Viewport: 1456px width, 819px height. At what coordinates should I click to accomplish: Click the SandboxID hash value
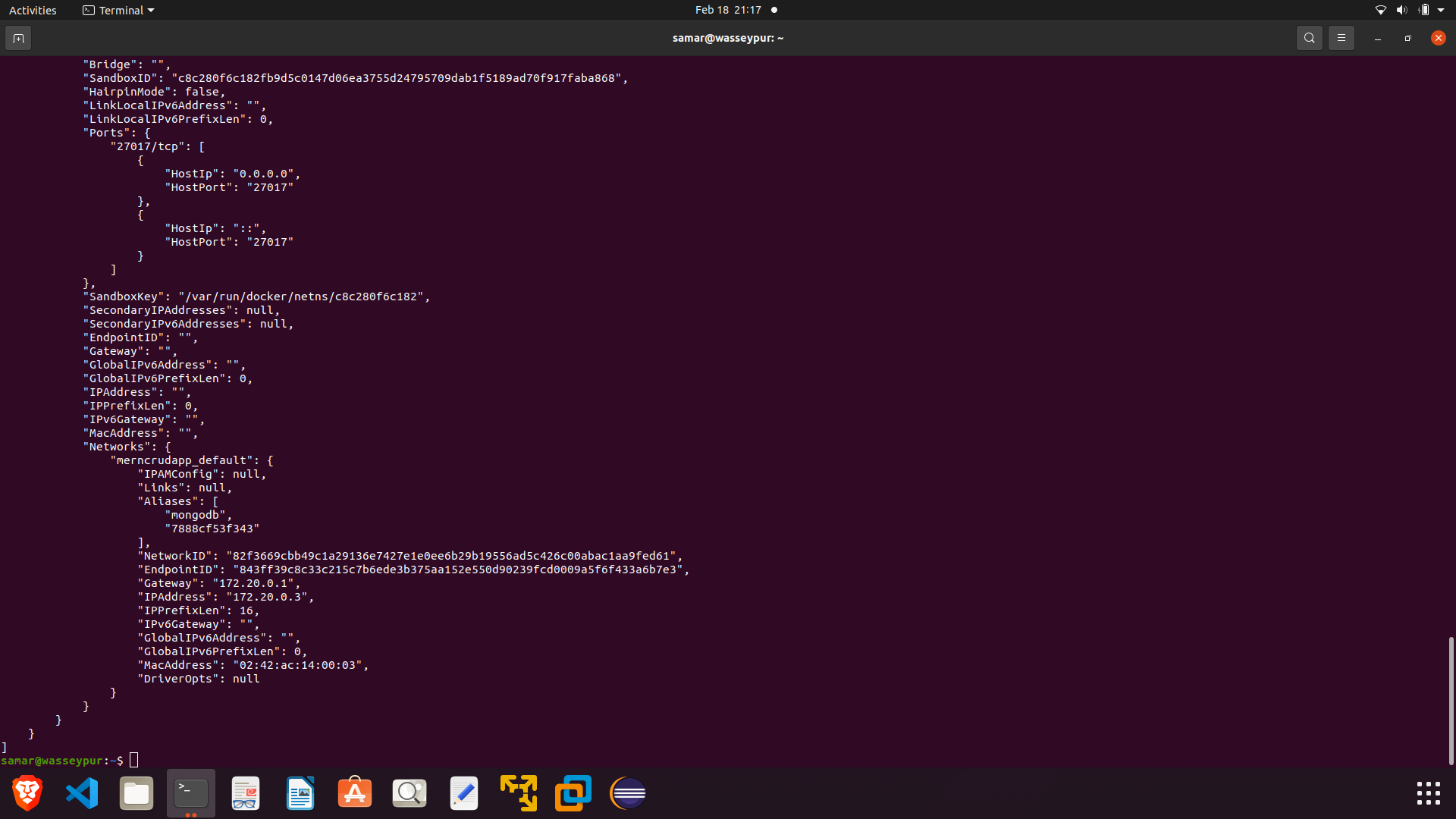point(397,78)
